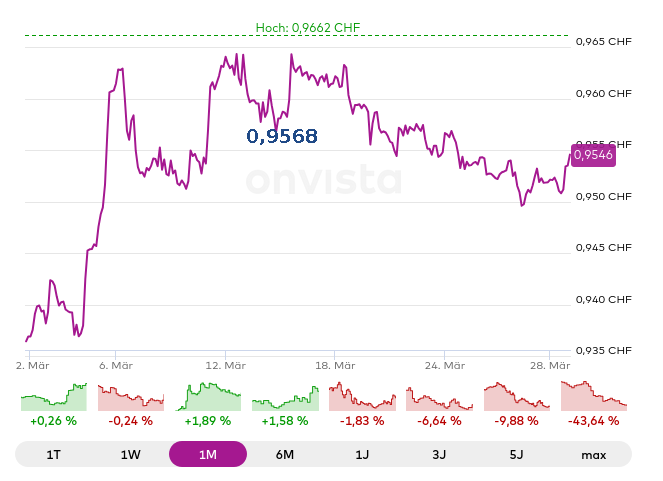663x481 pixels.
Task: Select the active 1M range tab
Action: [208, 454]
